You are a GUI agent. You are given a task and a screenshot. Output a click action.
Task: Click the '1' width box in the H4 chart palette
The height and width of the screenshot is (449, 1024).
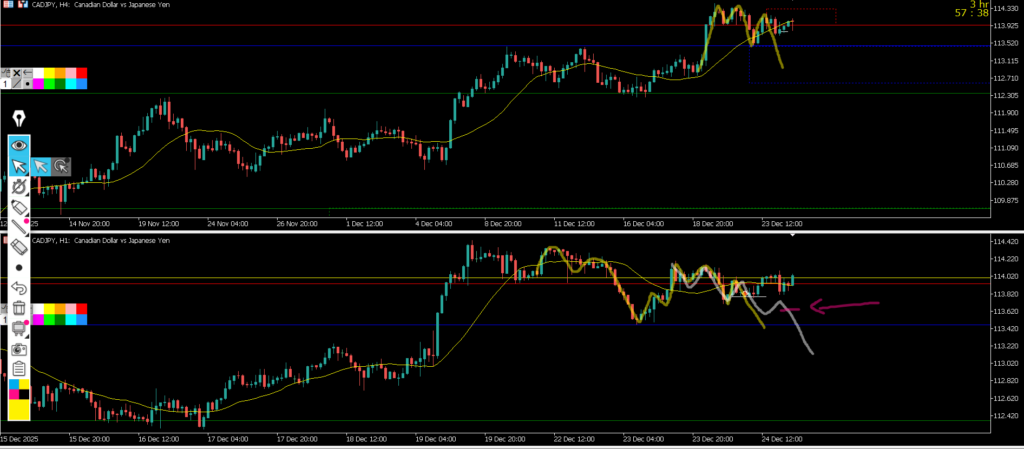[x=5, y=84]
